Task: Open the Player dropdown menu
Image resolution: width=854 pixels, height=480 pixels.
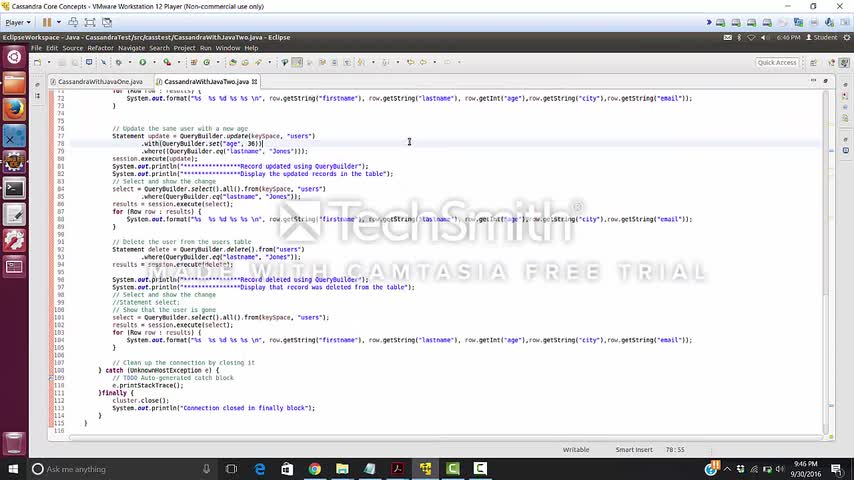Action: [x=17, y=22]
